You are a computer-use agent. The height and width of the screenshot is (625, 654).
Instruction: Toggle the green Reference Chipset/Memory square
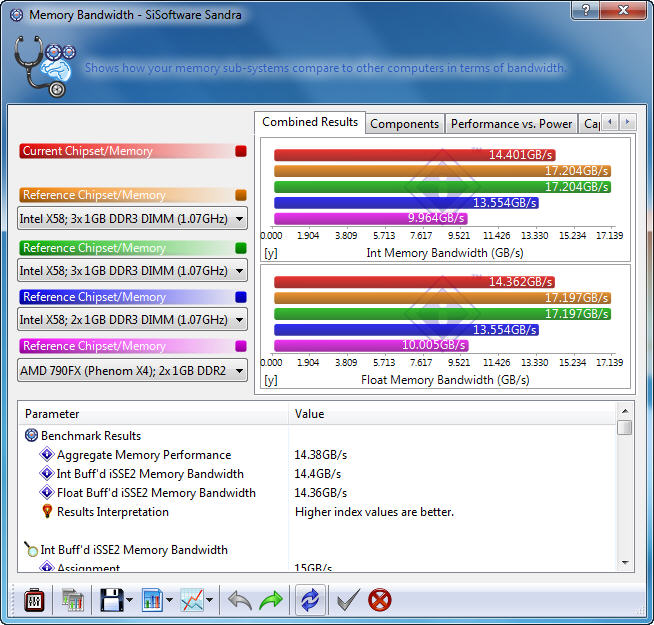pyautogui.click(x=241, y=248)
